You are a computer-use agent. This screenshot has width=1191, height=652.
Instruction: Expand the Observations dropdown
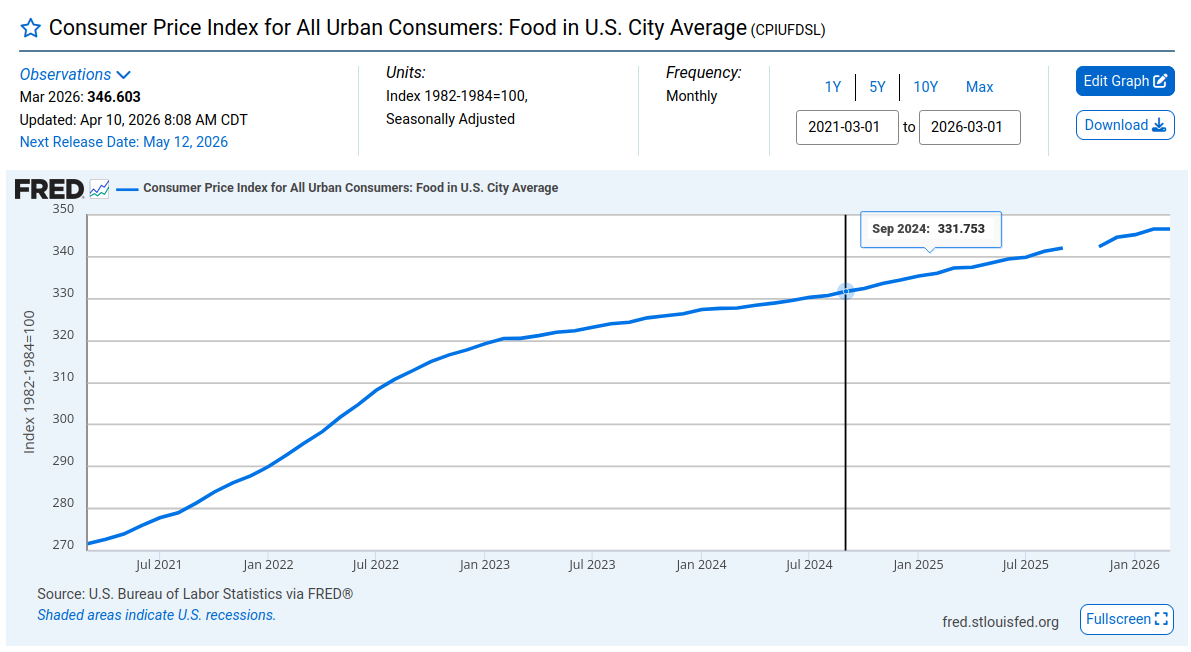coord(75,74)
